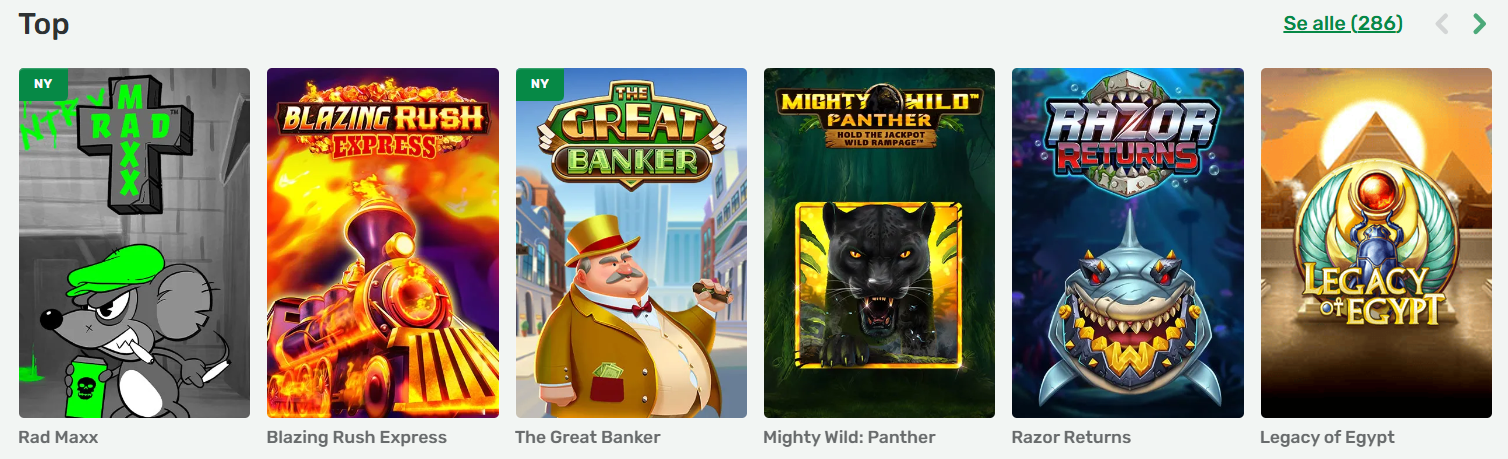
Task: Click 'Mighty Wild: Panther' title text
Action: 850,437
